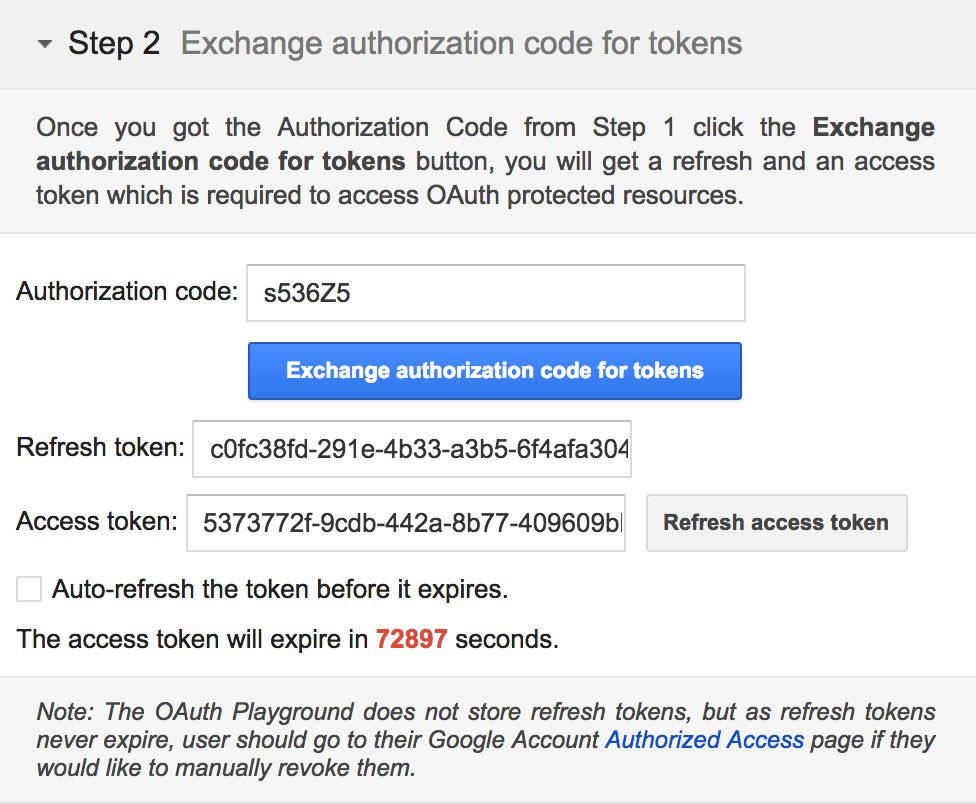Click the 'Authorization code:' field label

[x=127, y=291]
